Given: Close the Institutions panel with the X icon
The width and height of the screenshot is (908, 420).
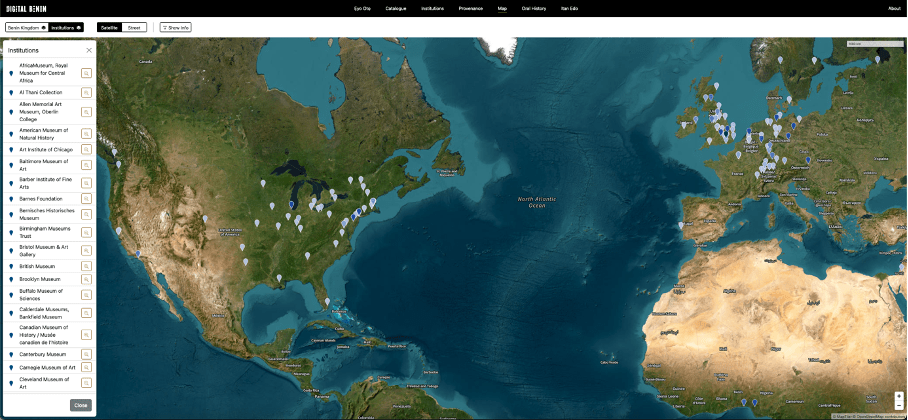Looking at the screenshot, I should tap(88, 49).
